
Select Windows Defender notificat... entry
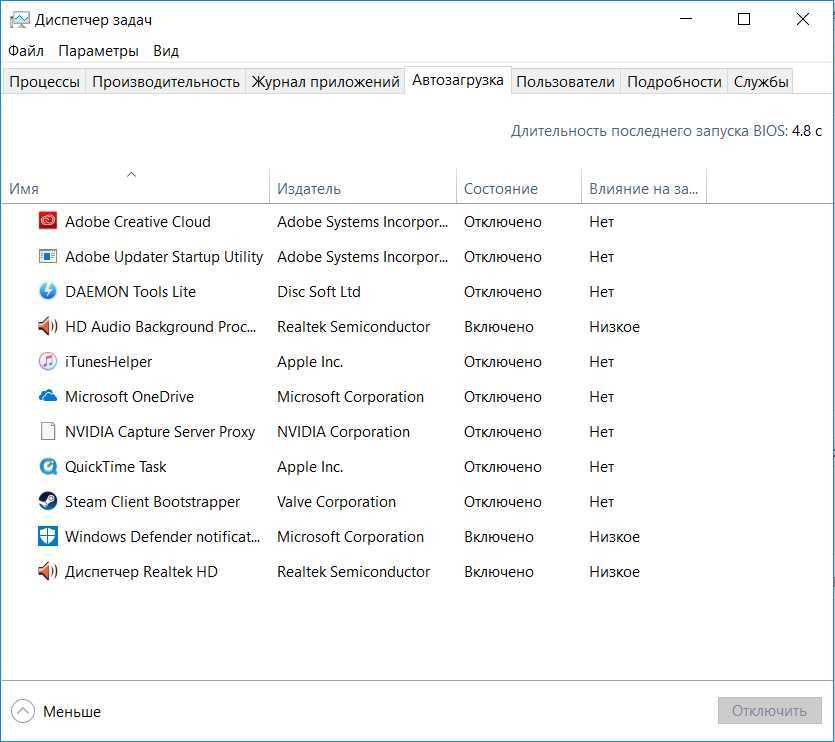tap(162, 536)
